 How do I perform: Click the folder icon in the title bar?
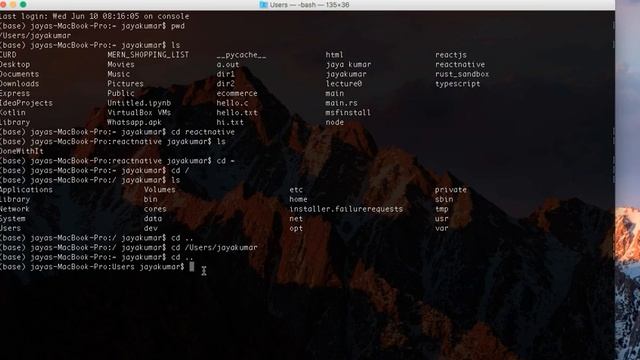pos(263,5)
